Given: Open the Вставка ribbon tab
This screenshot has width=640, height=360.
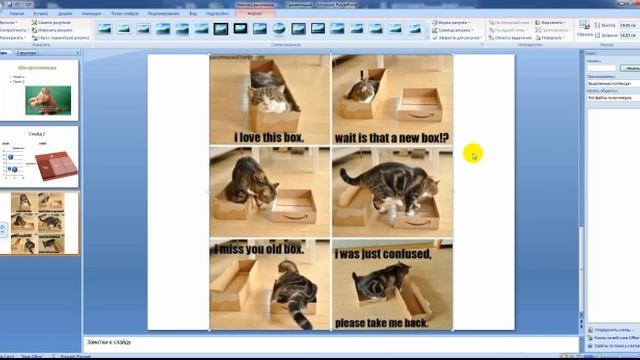Looking at the screenshot, I should pyautogui.click(x=41, y=13).
